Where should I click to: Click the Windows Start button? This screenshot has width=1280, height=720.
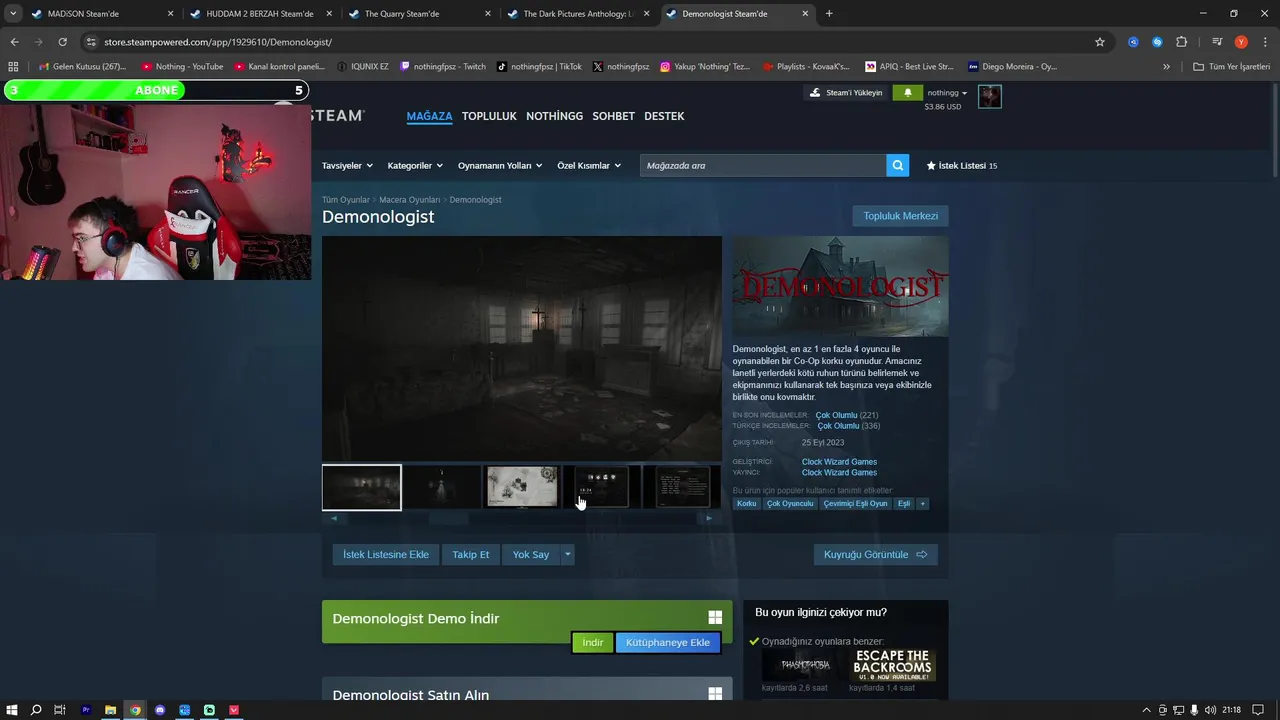coord(12,710)
